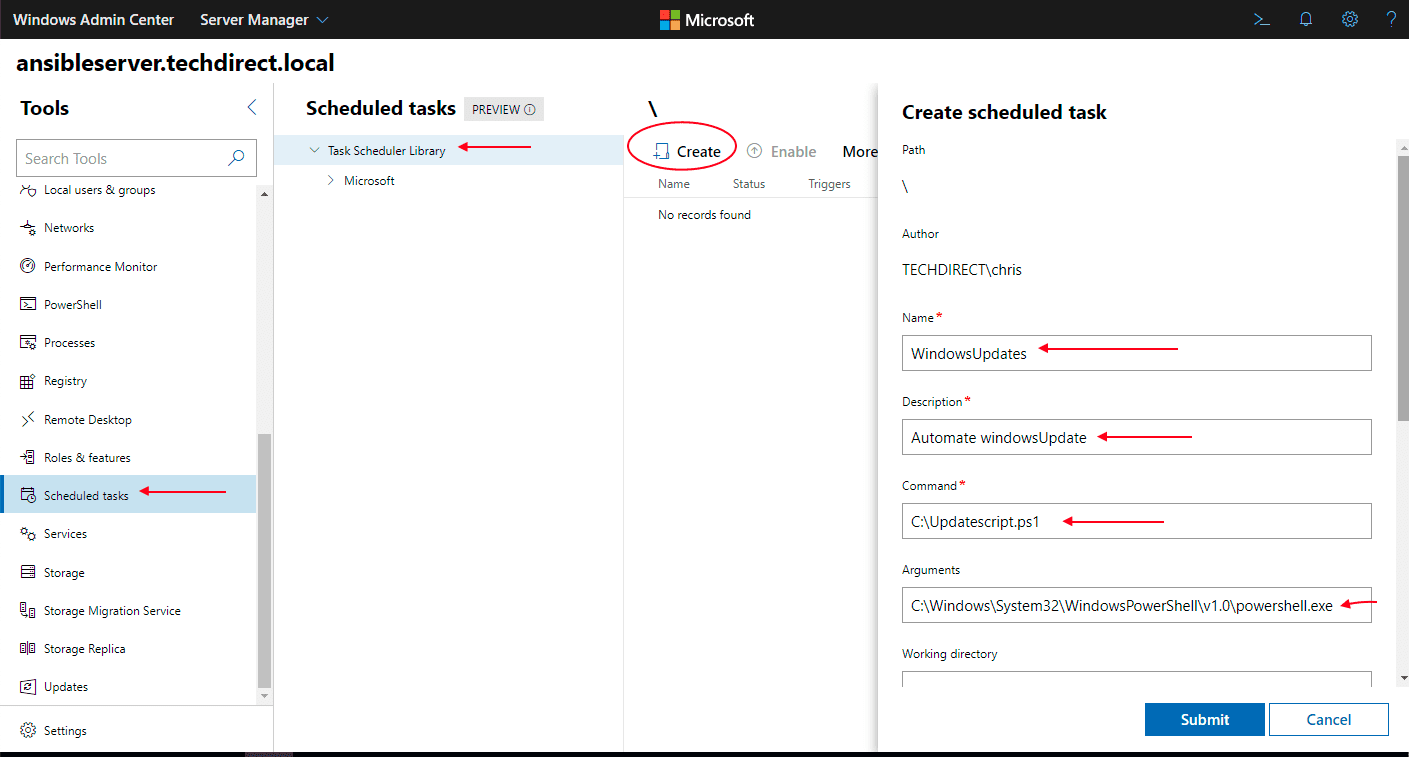Open the PowerShell console icon in header

[1262, 19]
